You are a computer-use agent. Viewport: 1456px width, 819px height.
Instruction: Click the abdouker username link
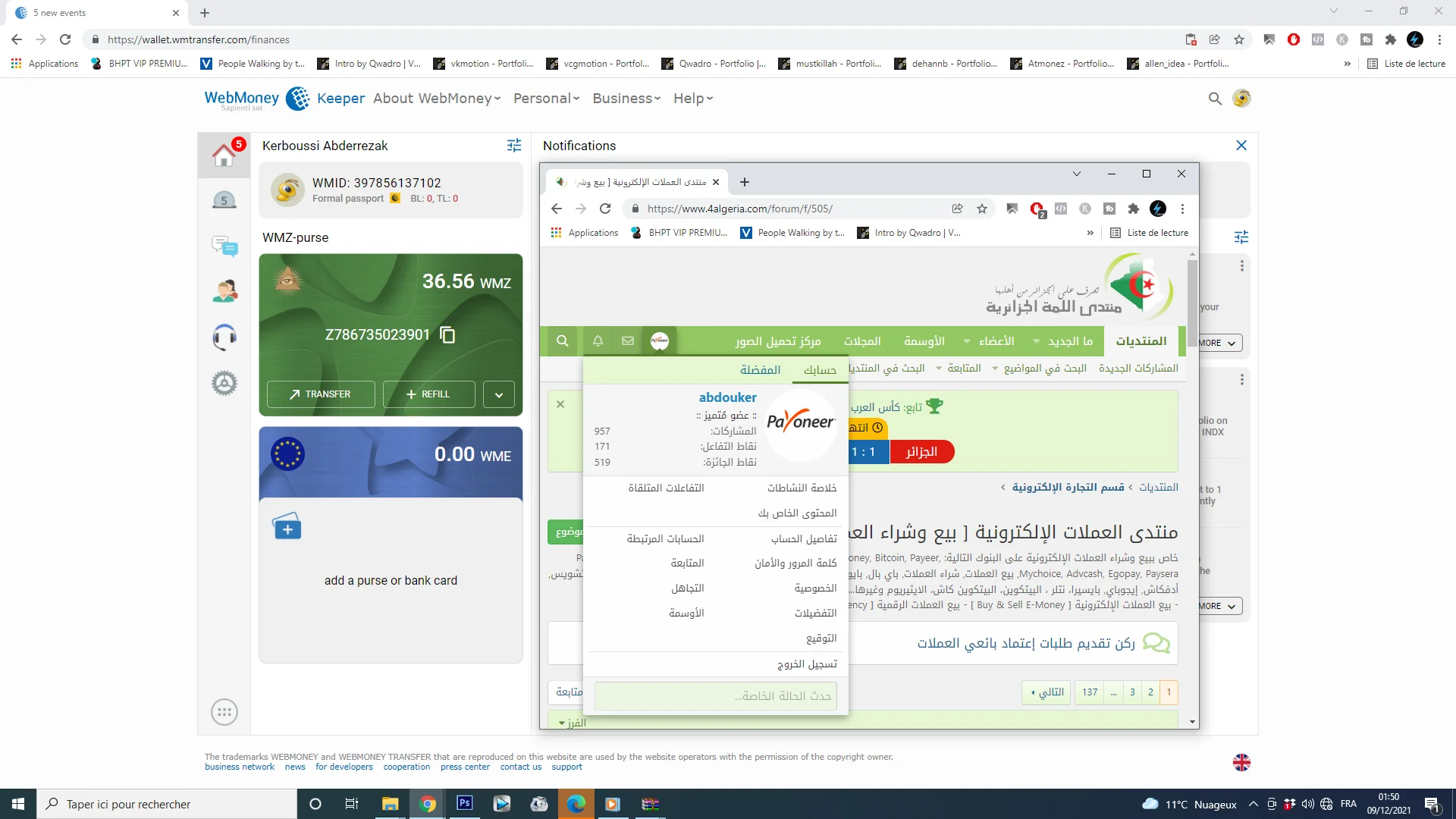[x=728, y=397]
